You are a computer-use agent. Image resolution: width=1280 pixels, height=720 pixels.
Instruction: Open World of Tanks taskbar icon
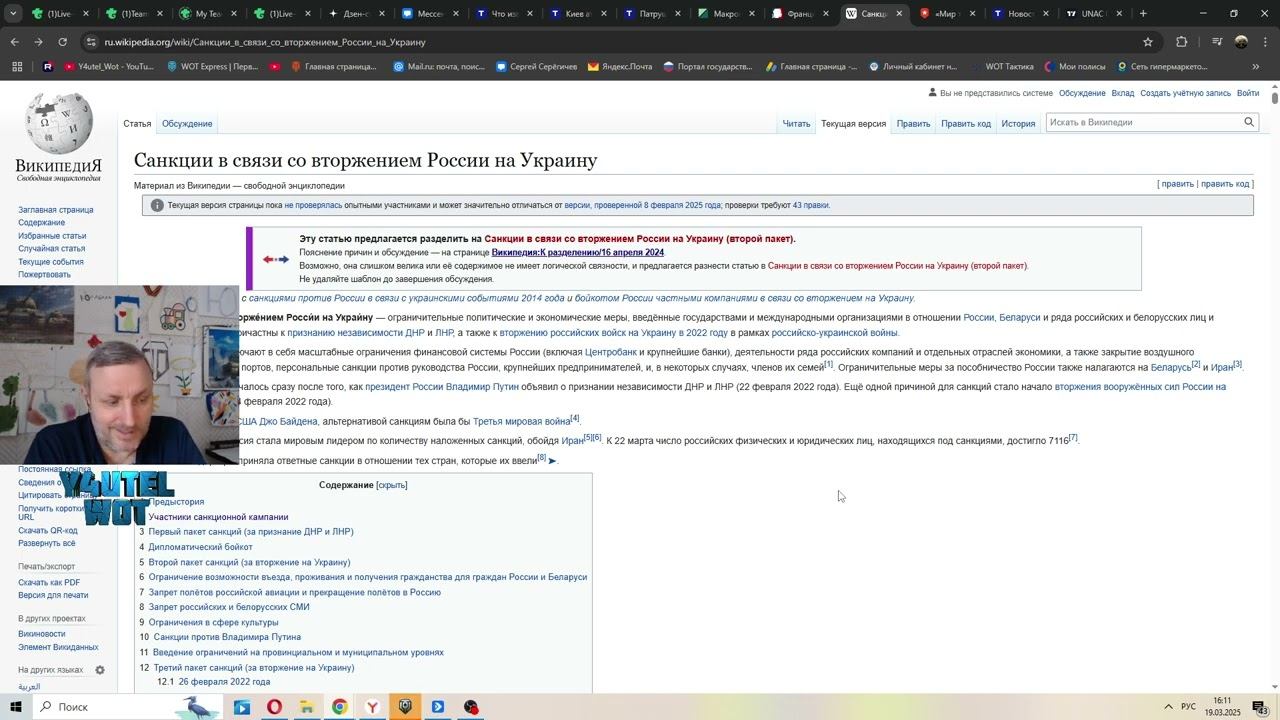click(405, 707)
